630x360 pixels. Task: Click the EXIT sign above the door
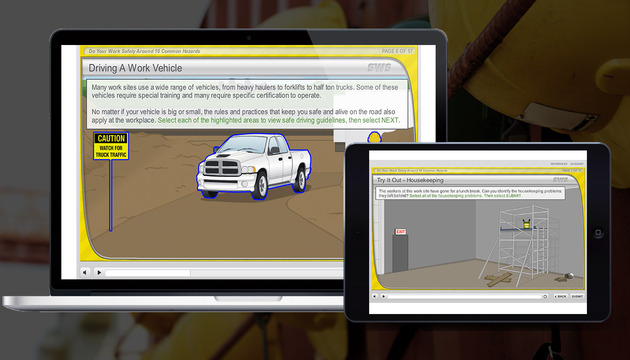(x=401, y=232)
